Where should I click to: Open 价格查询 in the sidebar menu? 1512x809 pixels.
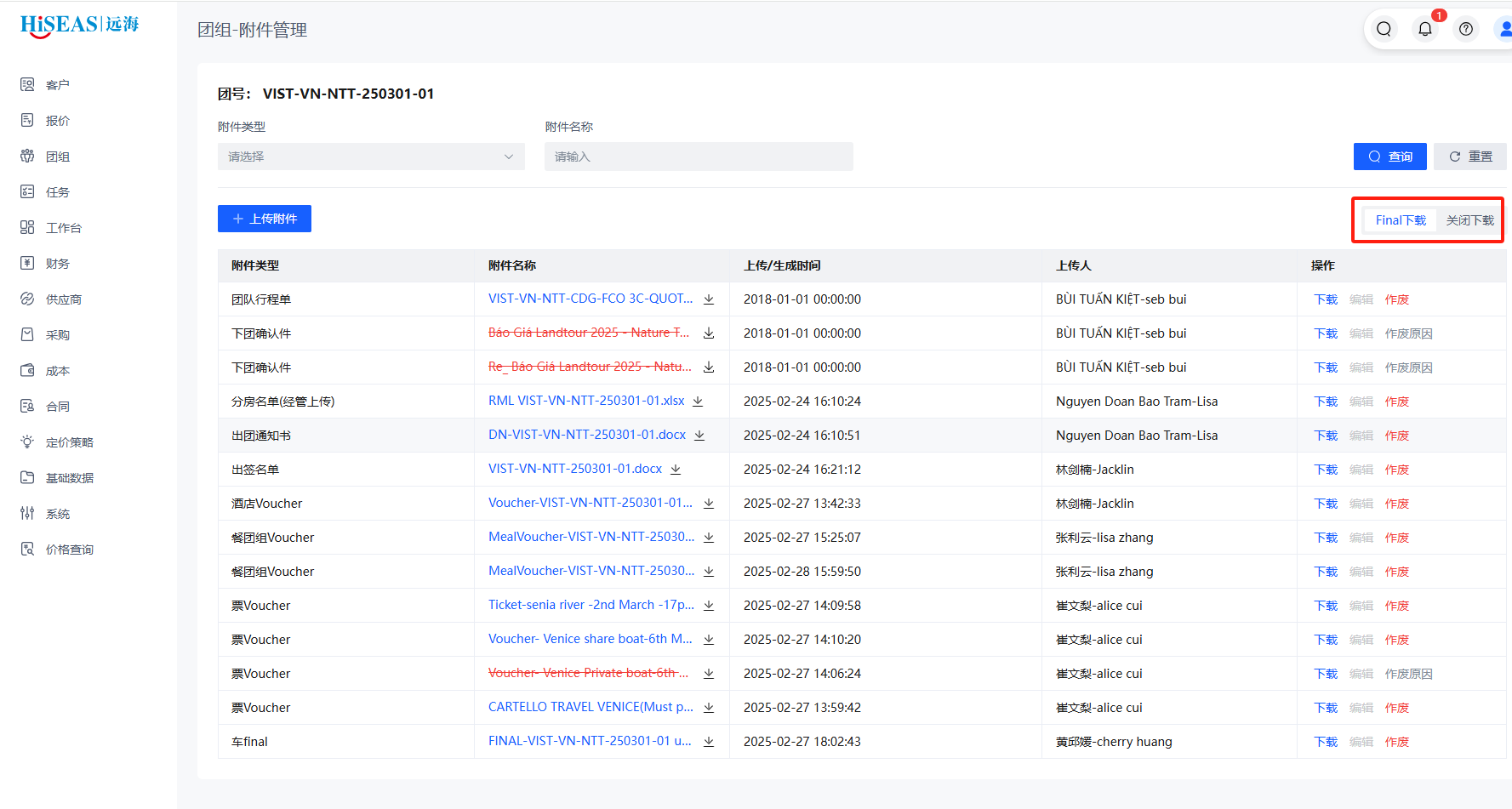(x=70, y=550)
